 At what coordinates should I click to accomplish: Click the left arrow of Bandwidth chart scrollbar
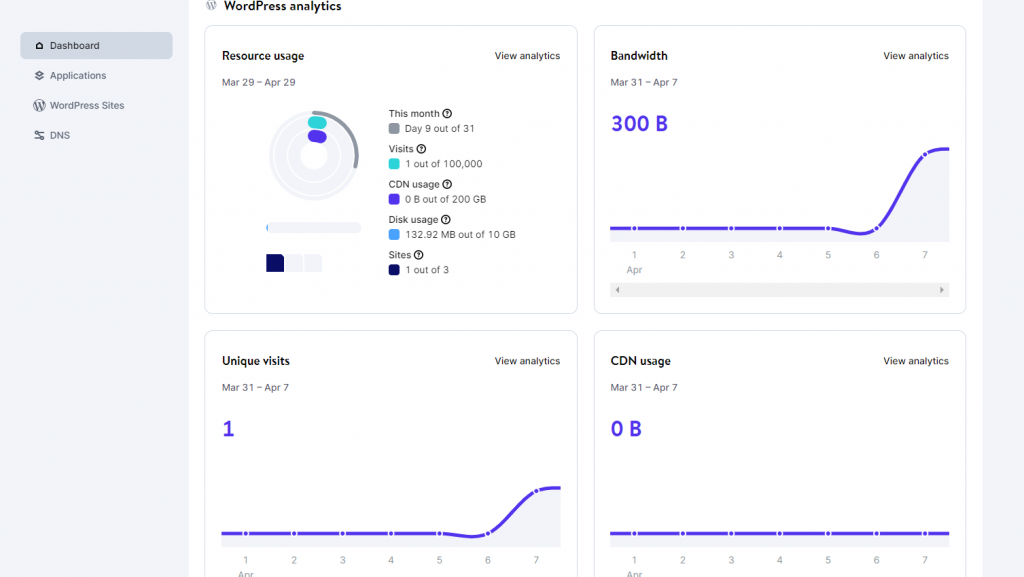click(x=617, y=290)
